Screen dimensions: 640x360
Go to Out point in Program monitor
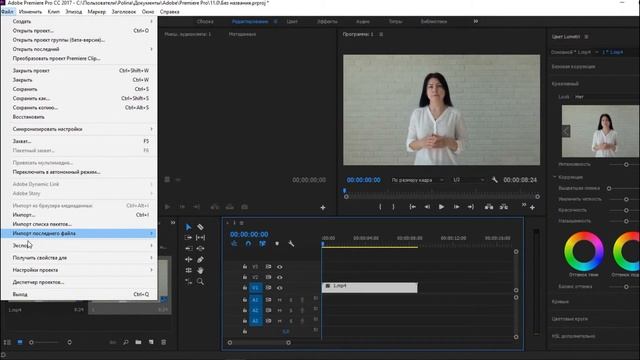pos(471,207)
